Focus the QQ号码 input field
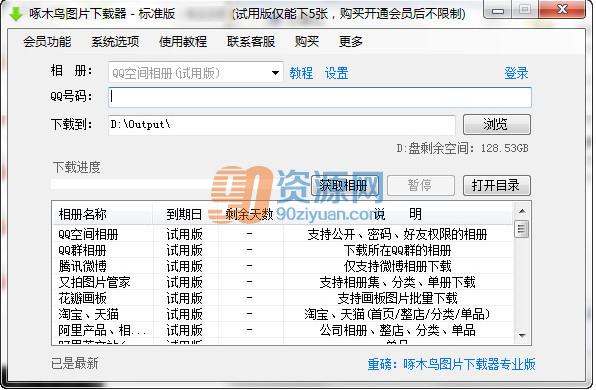This screenshot has width=596, height=390. tap(320, 97)
